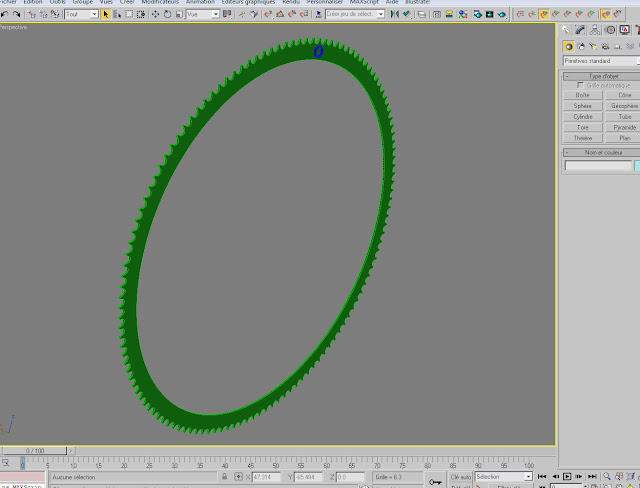Create a Cylindre primitive
Image resolution: width=640 pixels, height=488 pixels.
tap(583, 117)
